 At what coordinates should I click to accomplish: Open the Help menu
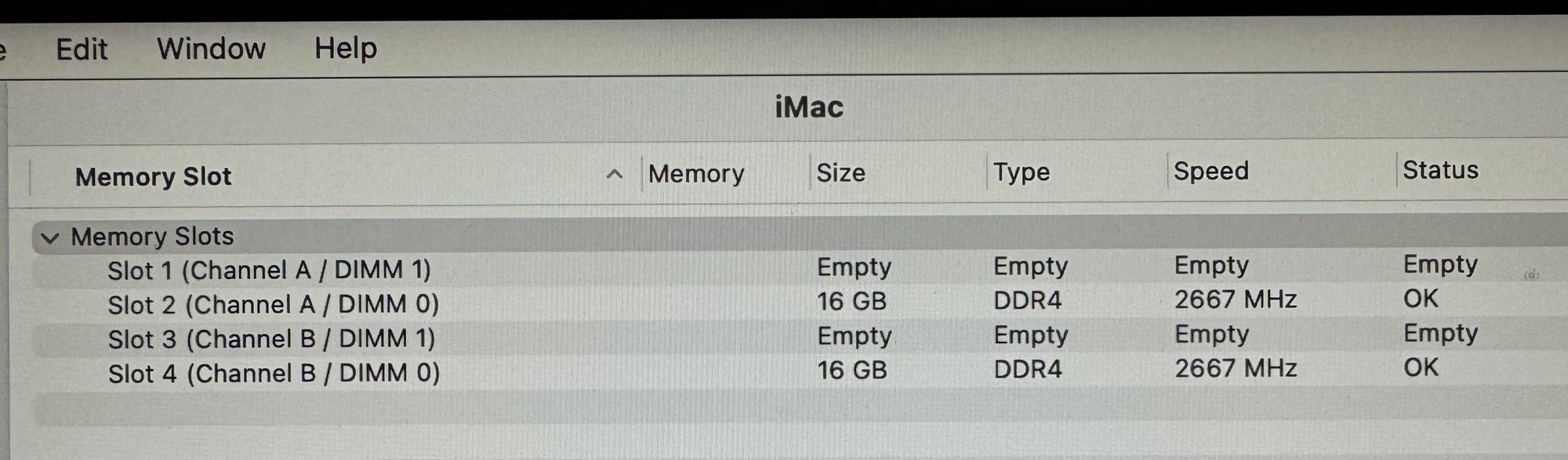[x=346, y=48]
